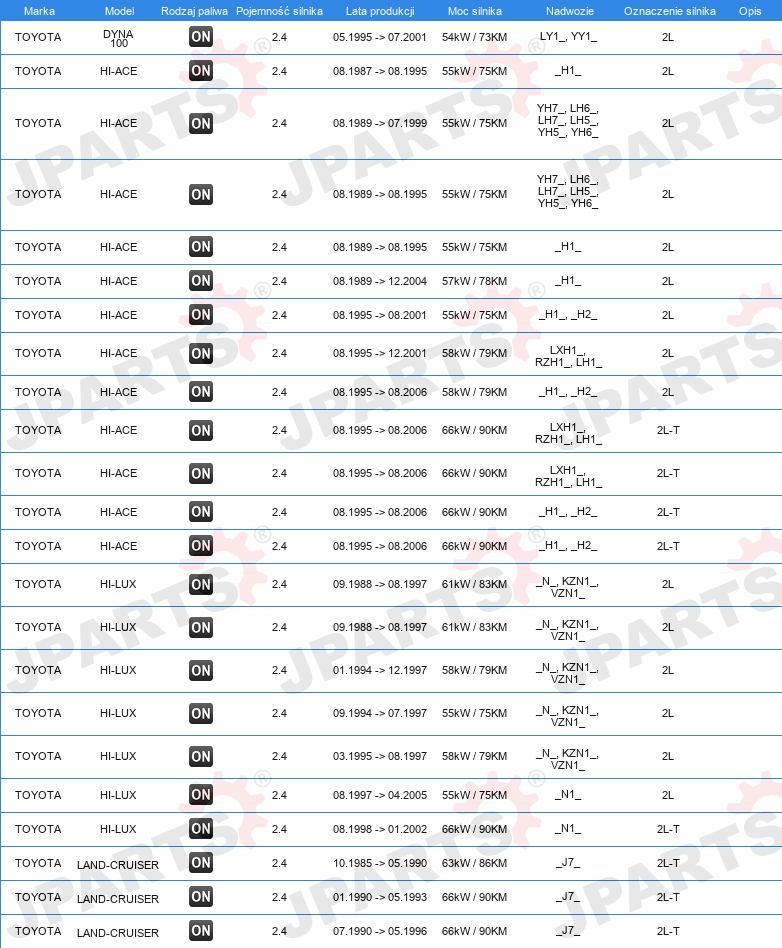Select date range 10.1985 -> 05.1990
The width and height of the screenshot is (782, 948).
coord(380,863)
